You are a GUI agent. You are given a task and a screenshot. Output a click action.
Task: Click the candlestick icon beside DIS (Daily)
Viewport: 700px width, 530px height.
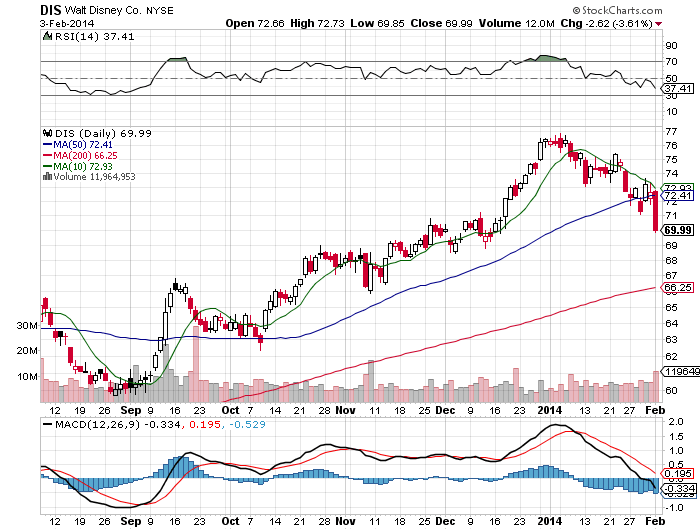coord(47,133)
